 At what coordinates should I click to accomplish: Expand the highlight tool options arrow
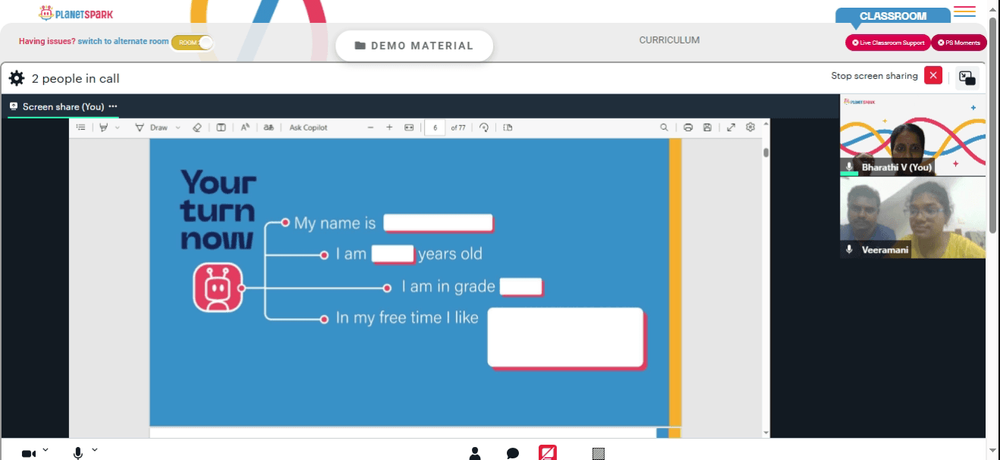coord(117,128)
